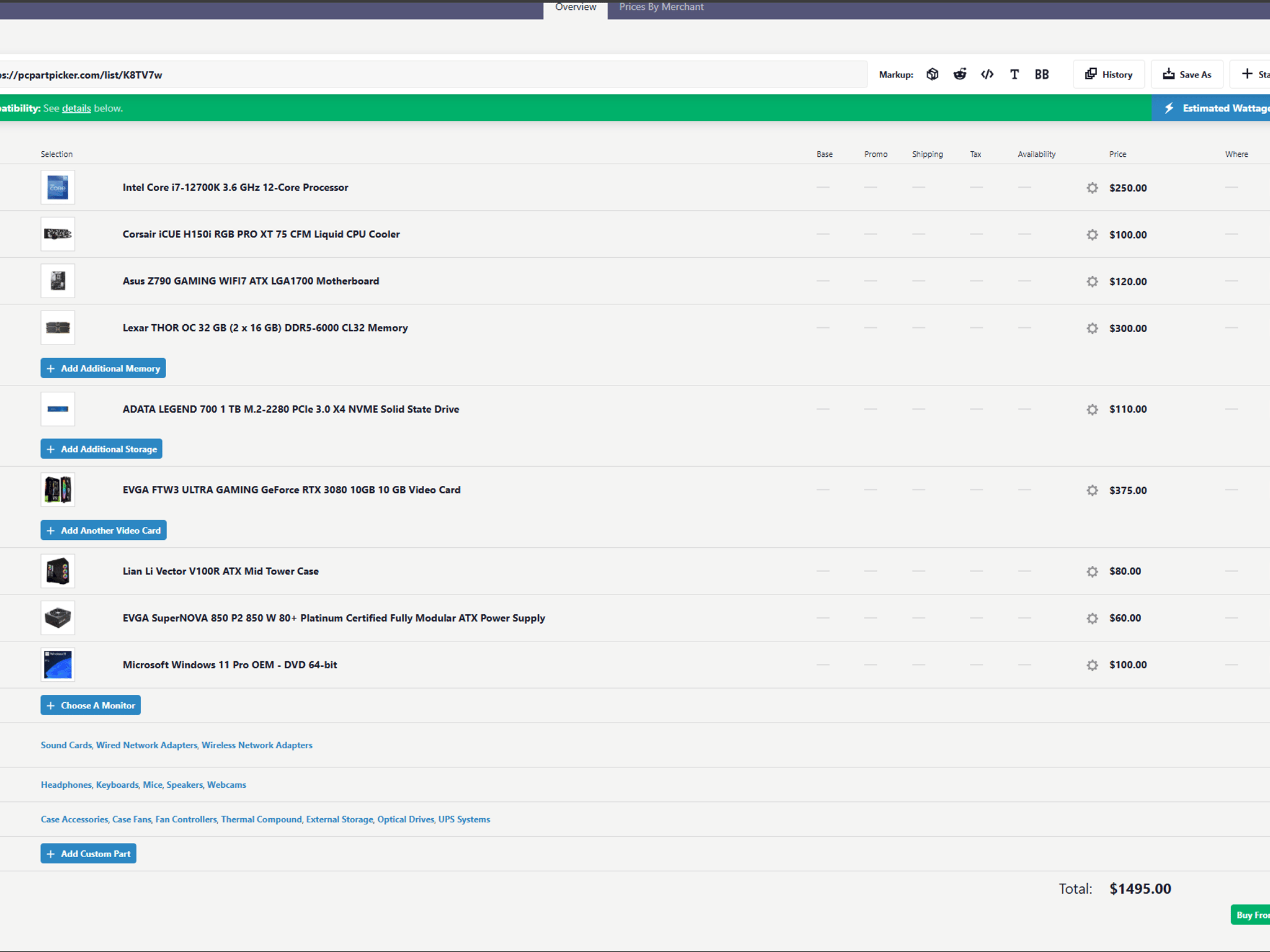The width and height of the screenshot is (1270, 952).
Task: Open Microsoft Windows 11 Pro OEM link
Action: click(230, 664)
